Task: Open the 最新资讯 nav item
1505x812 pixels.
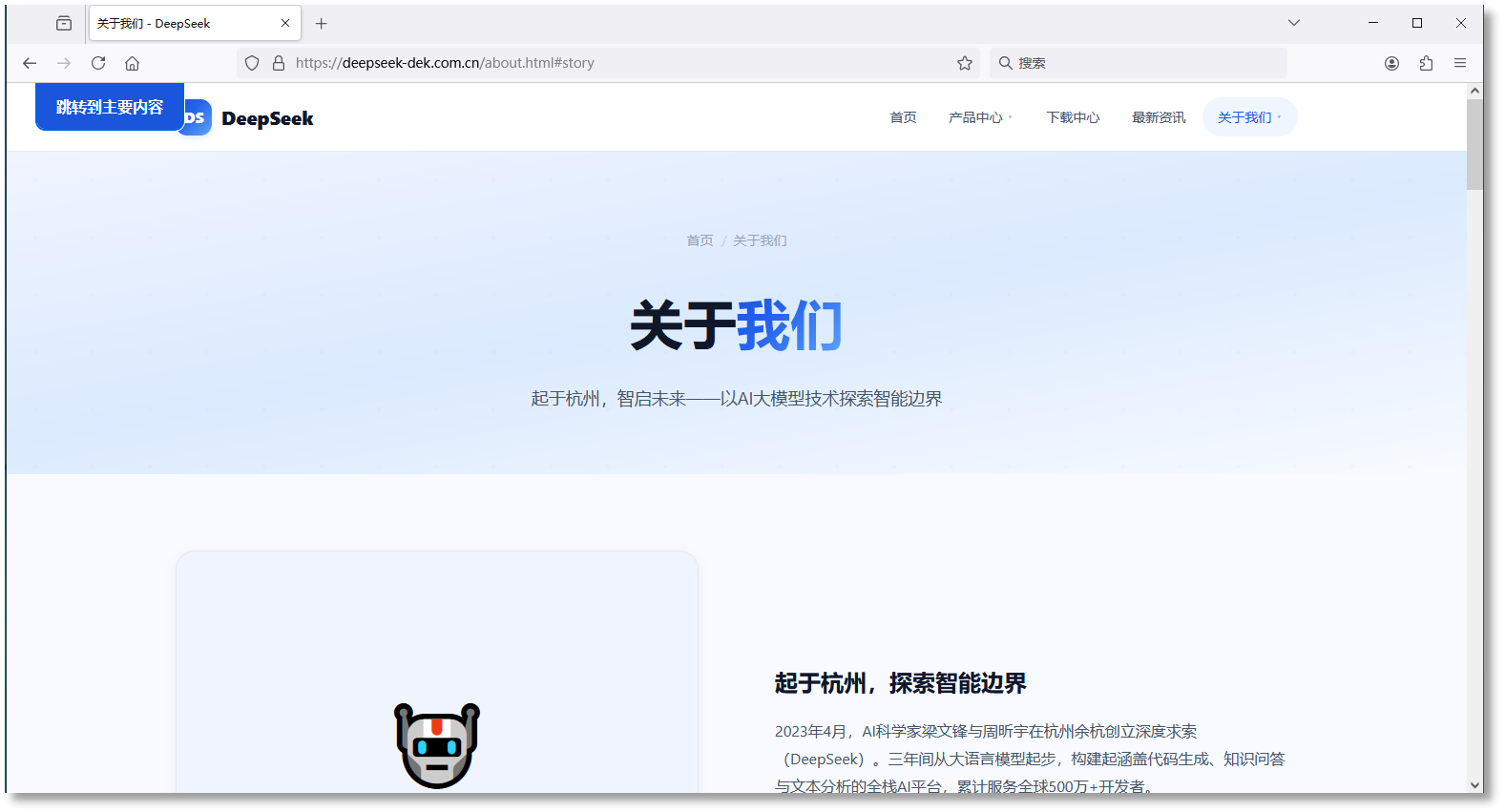Action: tap(1159, 117)
